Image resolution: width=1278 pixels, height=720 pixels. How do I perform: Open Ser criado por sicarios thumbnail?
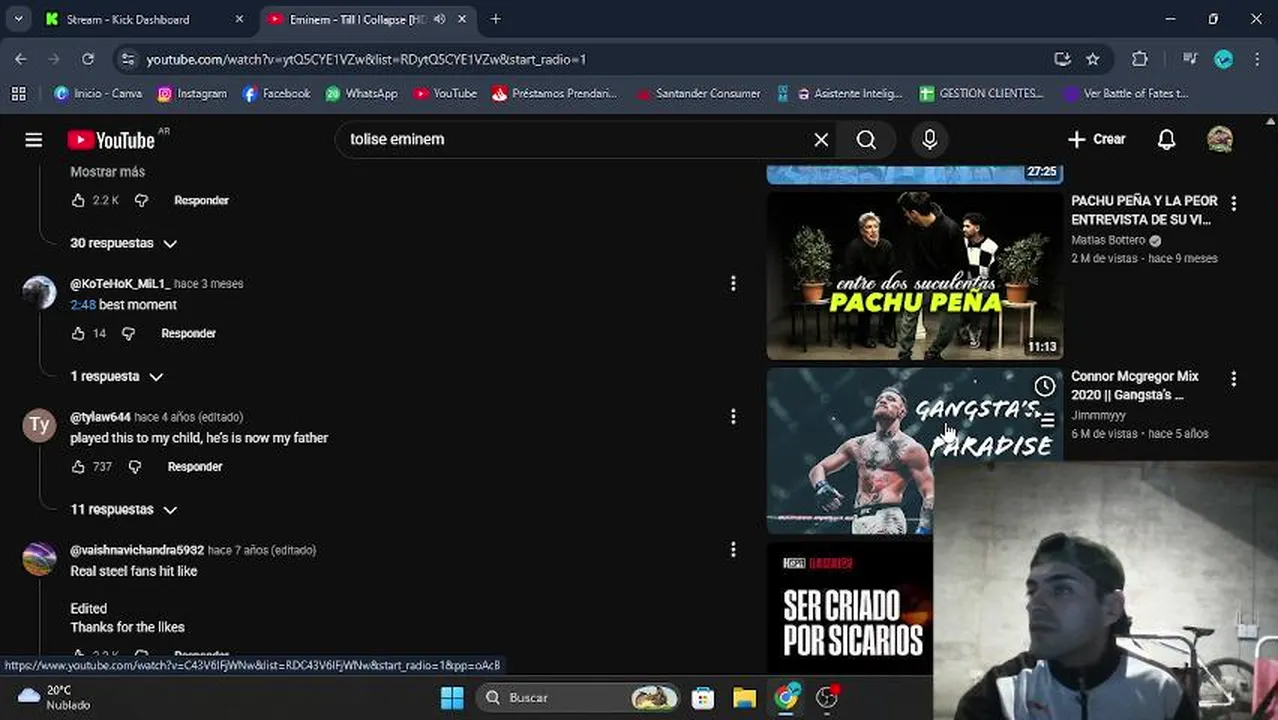(850, 608)
